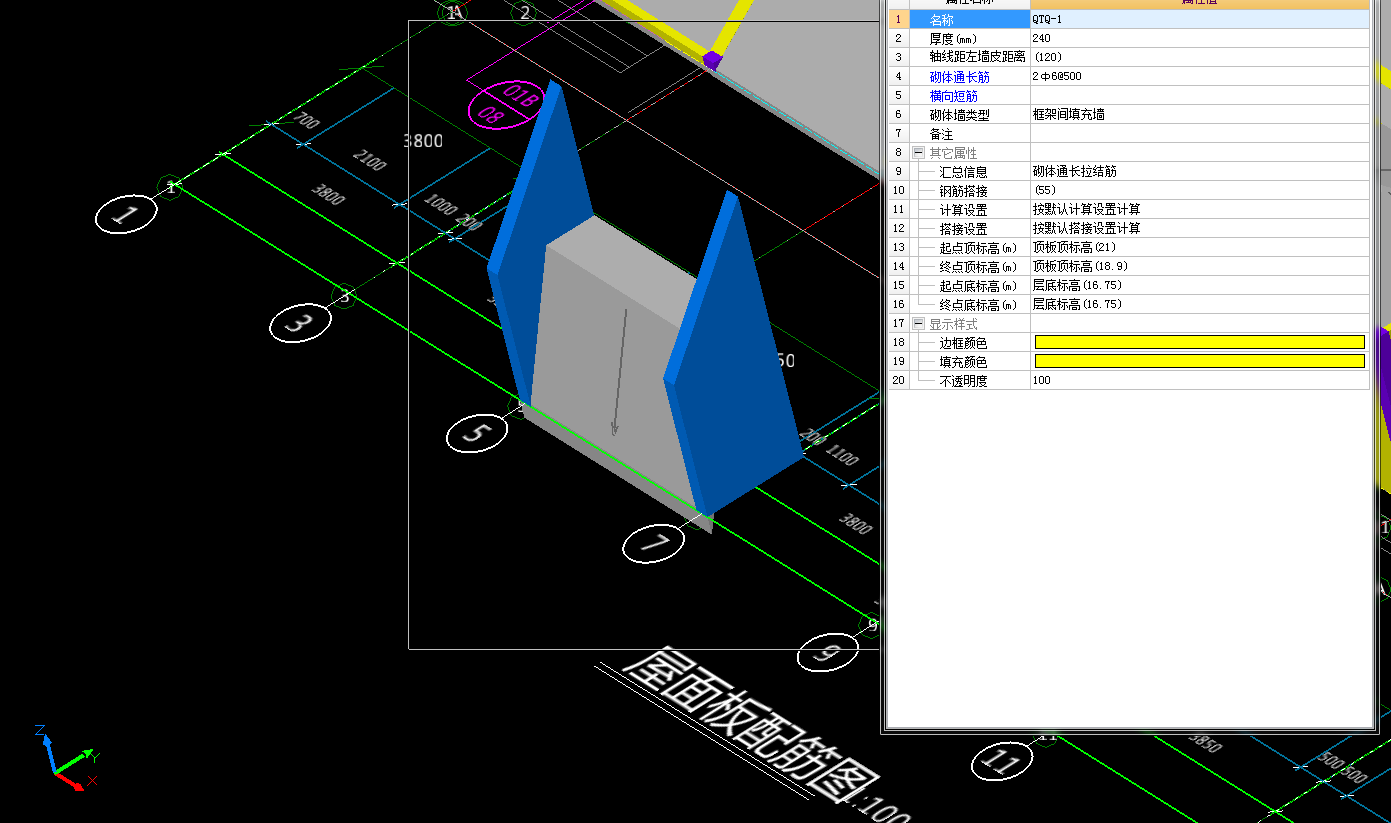Image resolution: width=1391 pixels, height=823 pixels.
Task: Select the 边框颜色 property label
Action: [963, 343]
